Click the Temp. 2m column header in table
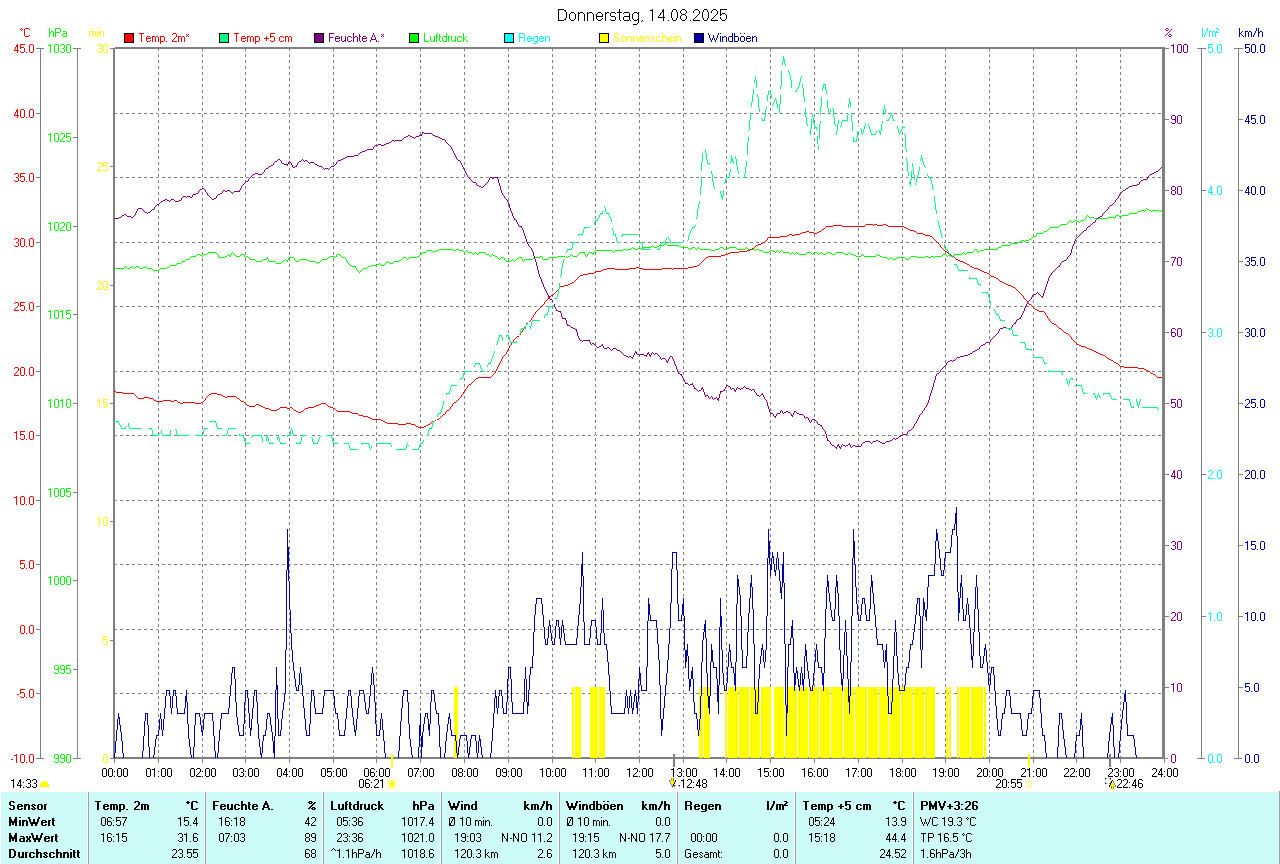 pyautogui.click(x=122, y=805)
